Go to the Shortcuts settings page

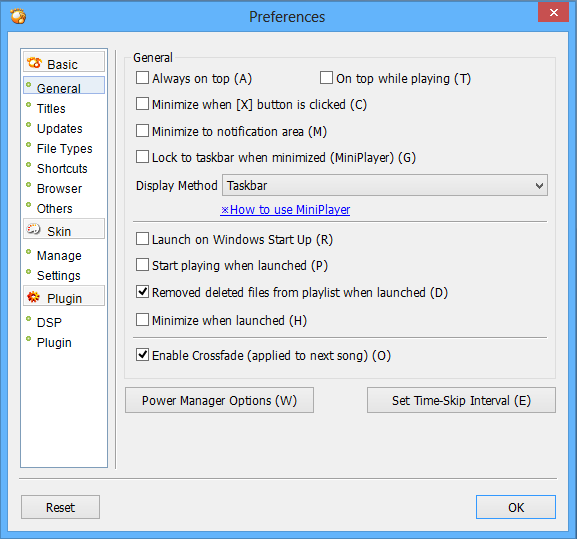[x=62, y=169]
